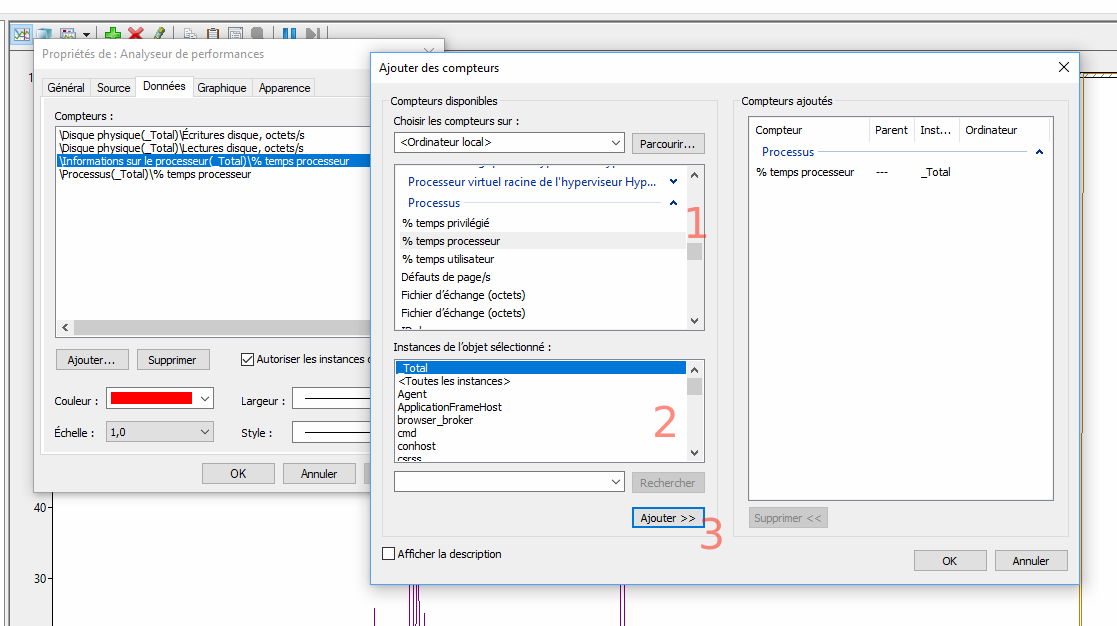Click the update data step-forward icon
The image size is (1117, 626).
click(x=313, y=34)
